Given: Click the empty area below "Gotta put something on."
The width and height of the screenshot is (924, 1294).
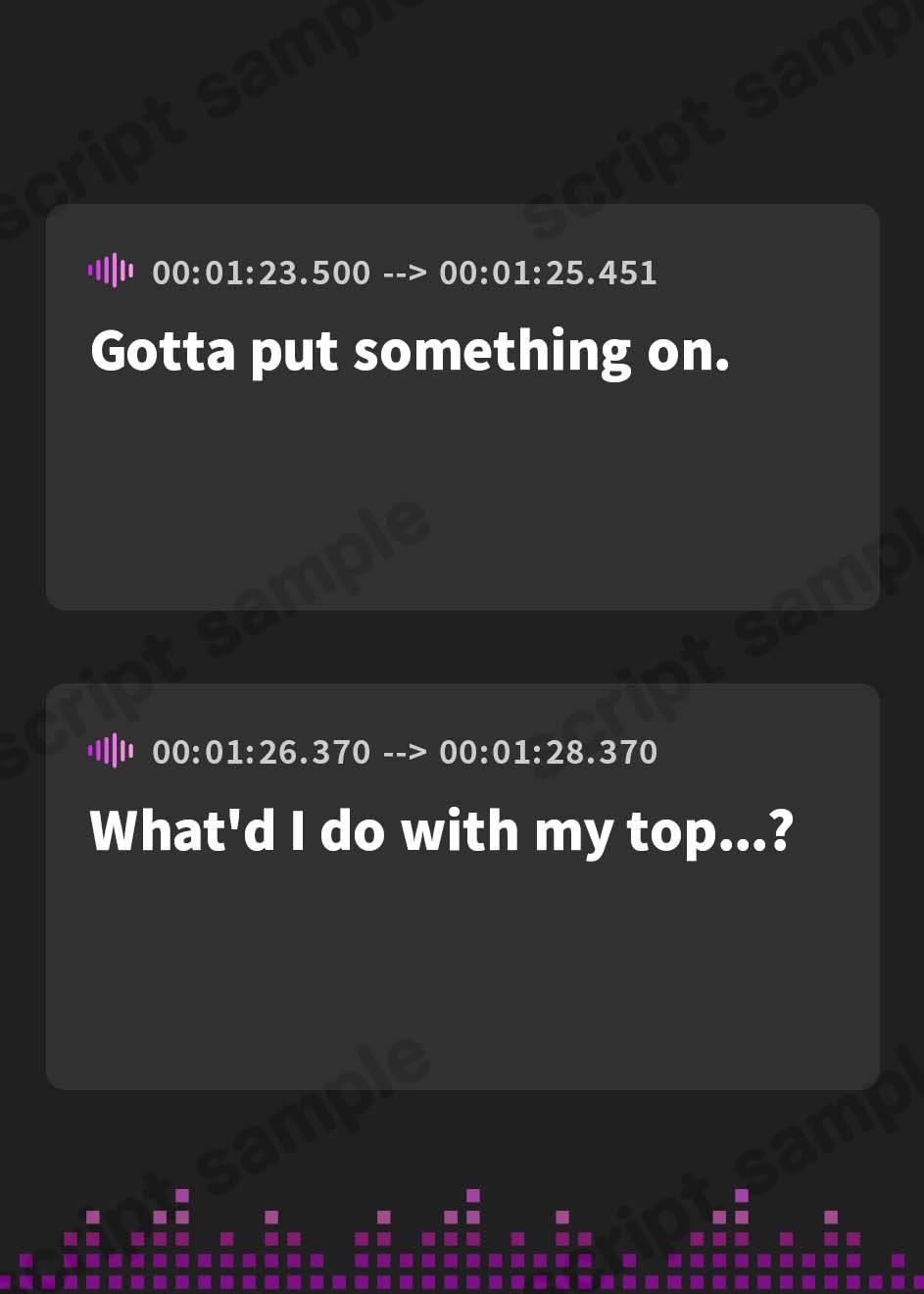Looking at the screenshot, I should 462,495.
